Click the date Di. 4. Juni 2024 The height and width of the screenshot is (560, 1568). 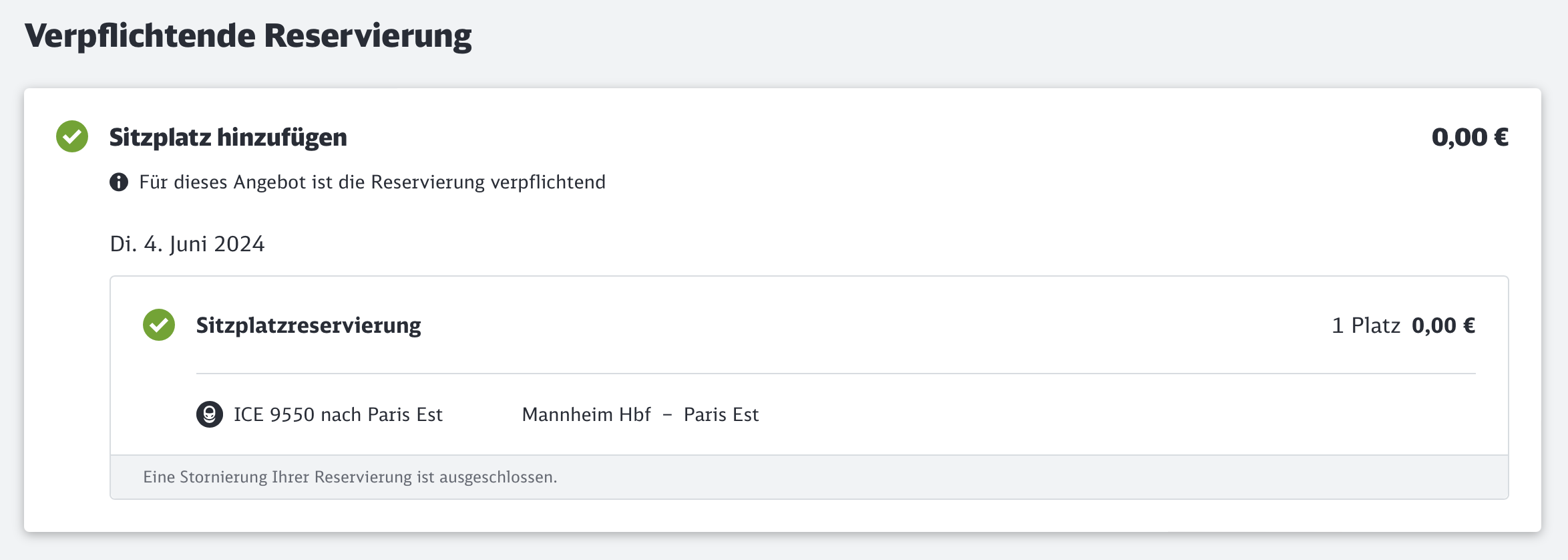[x=187, y=244]
